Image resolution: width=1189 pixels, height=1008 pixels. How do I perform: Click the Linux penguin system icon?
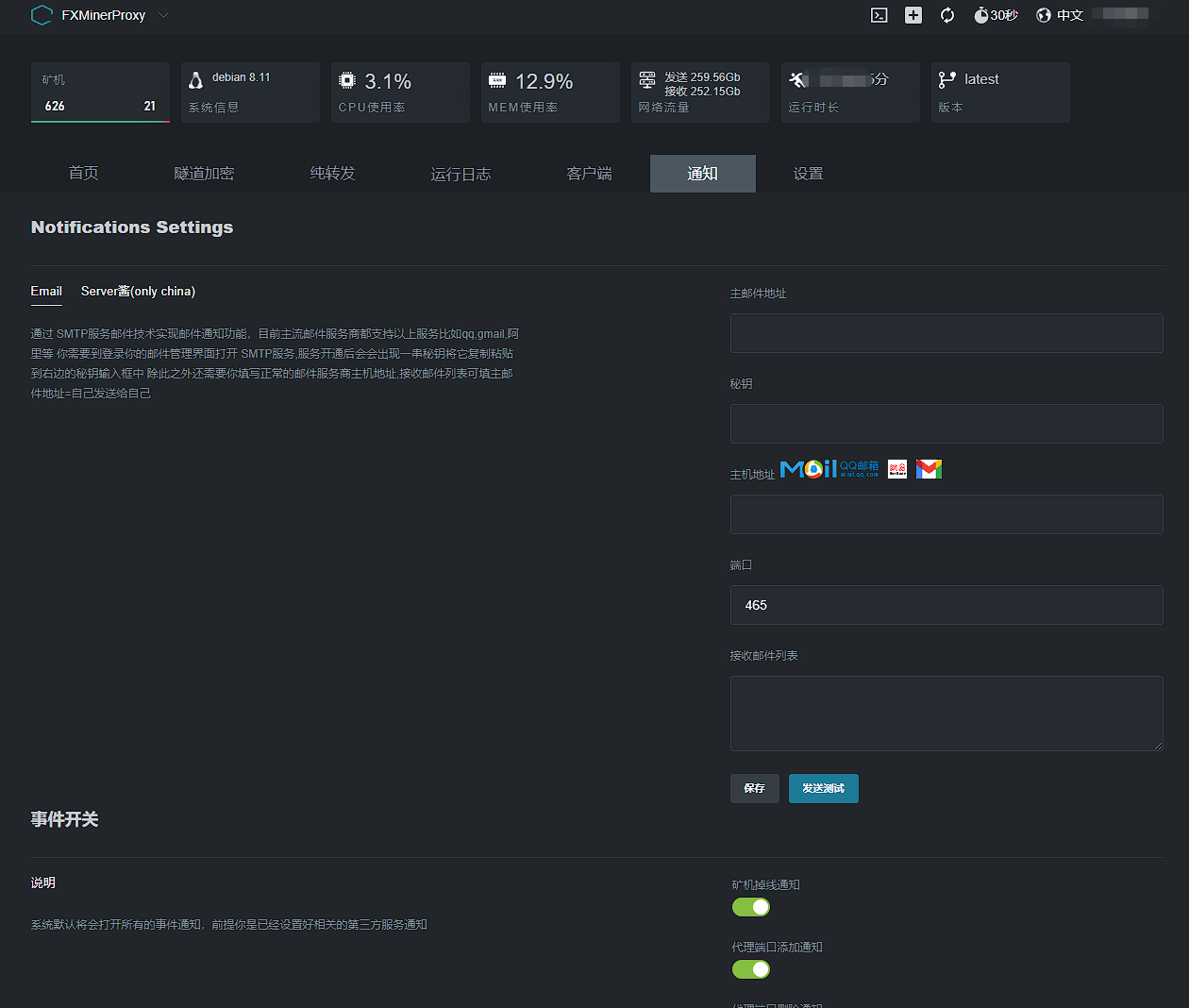[x=196, y=80]
